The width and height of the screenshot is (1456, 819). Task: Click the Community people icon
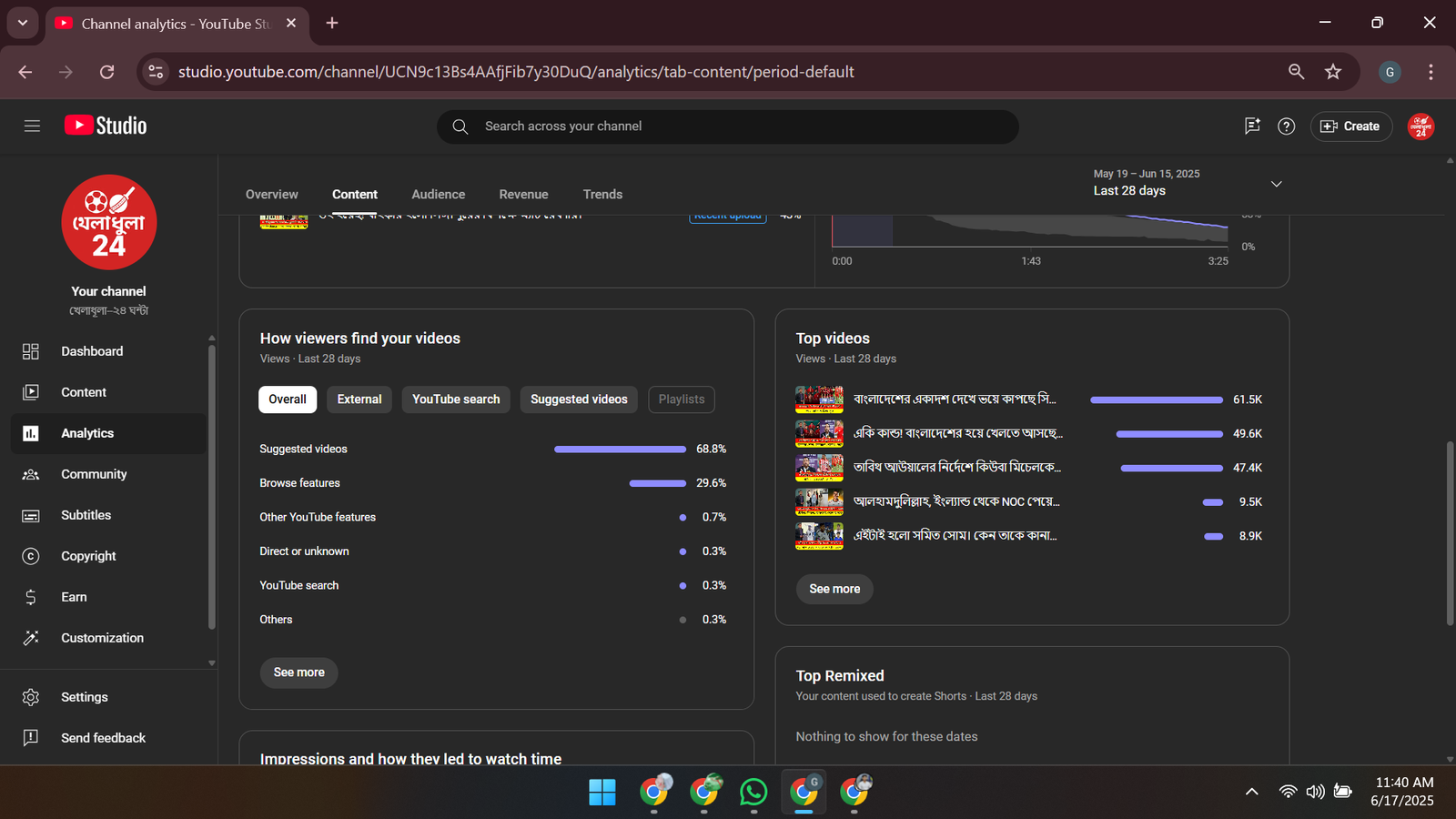coord(31,474)
